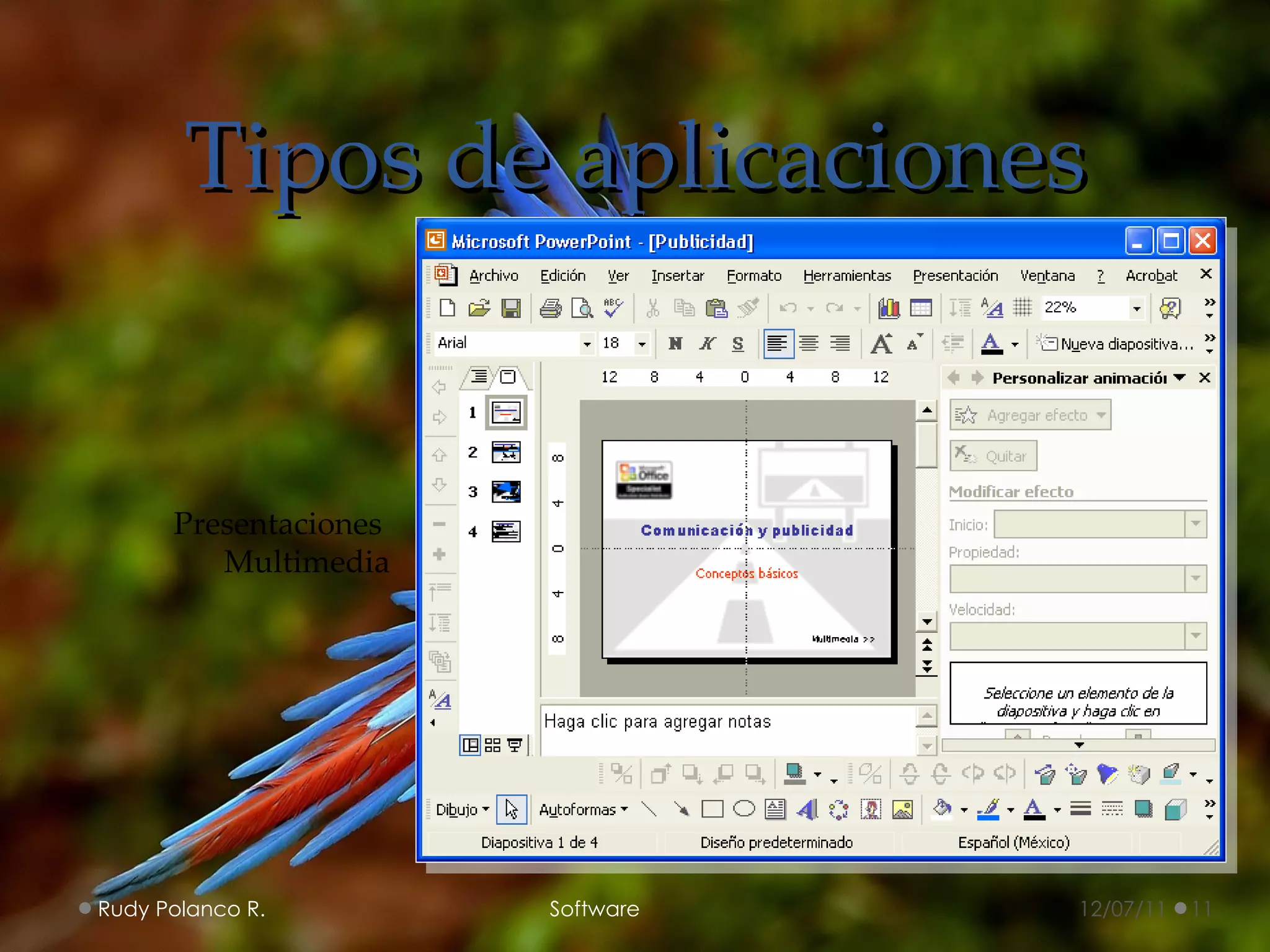Screen dimensions: 1270x952
Task: Insert Clip Art from Drawing toolbar
Action: coord(871,809)
